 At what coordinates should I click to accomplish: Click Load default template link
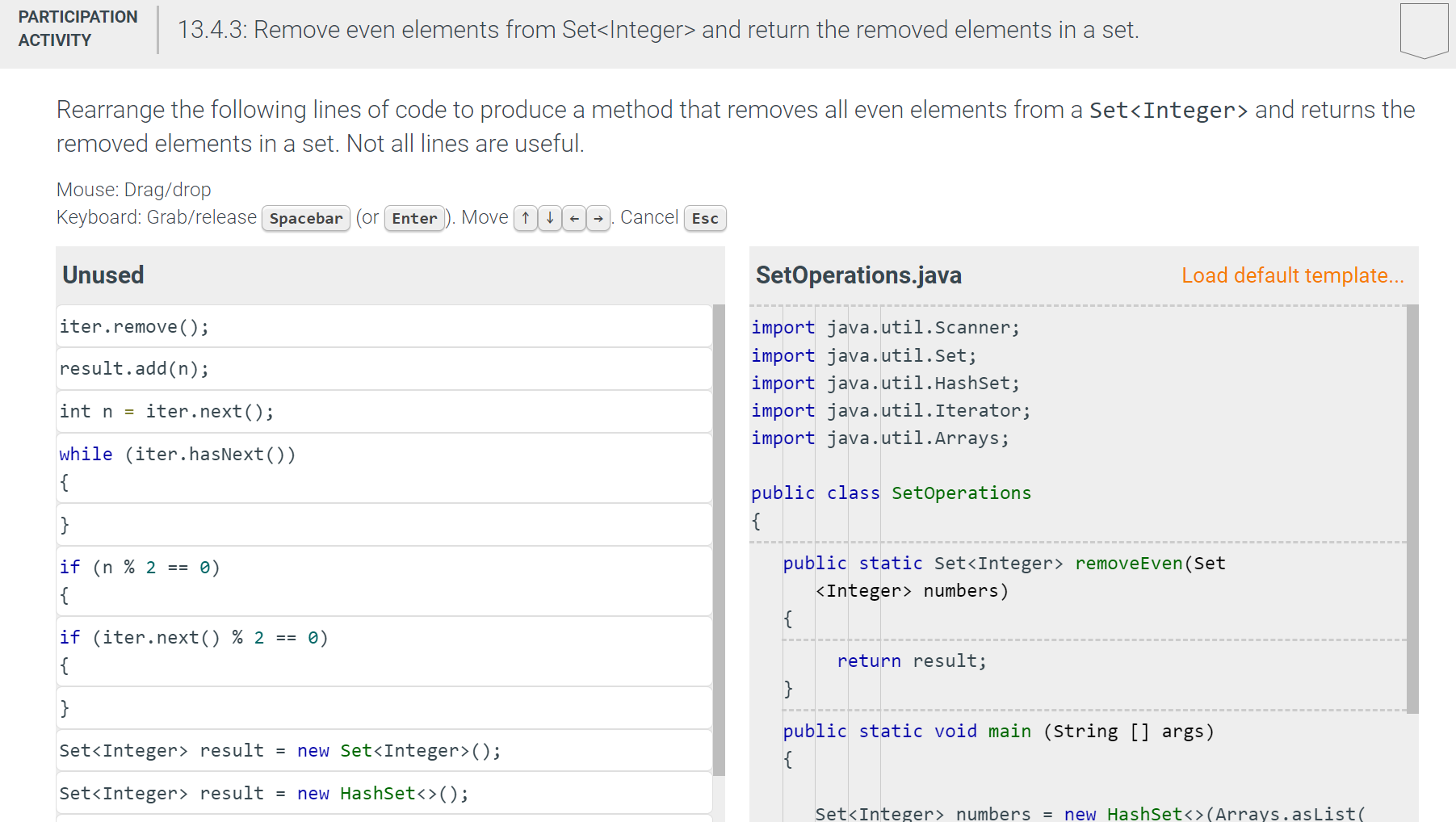1292,275
